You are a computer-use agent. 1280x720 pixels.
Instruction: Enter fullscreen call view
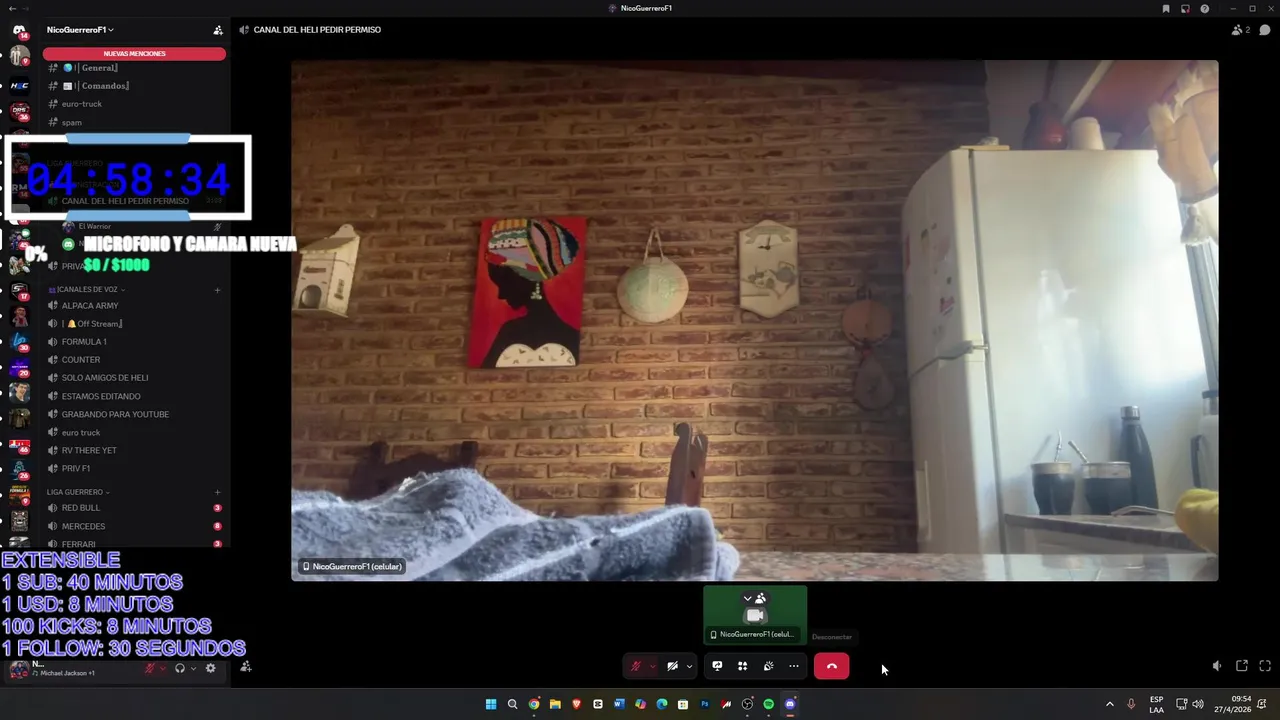pos(1265,666)
